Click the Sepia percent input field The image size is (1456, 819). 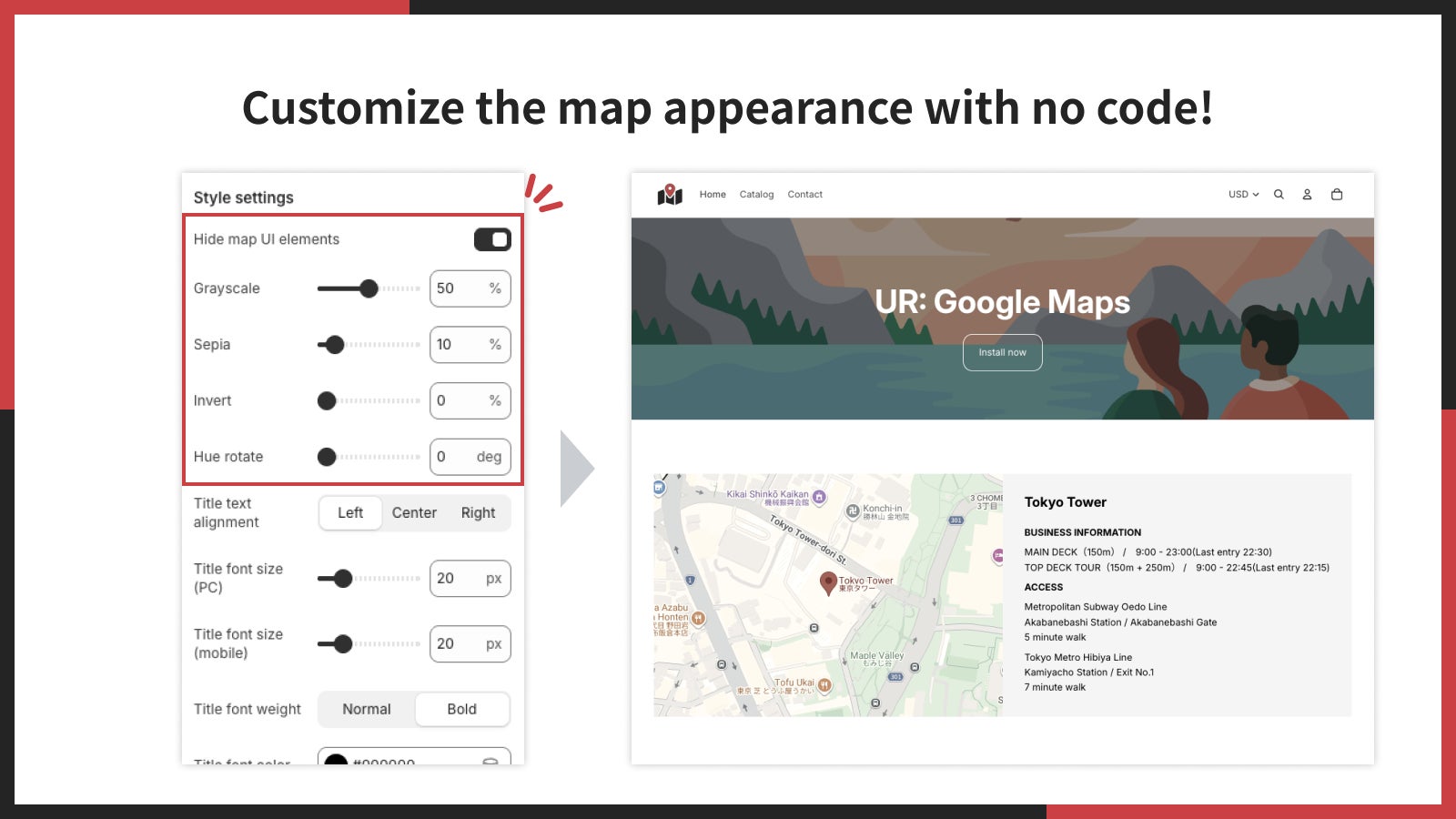pyautogui.click(x=470, y=345)
